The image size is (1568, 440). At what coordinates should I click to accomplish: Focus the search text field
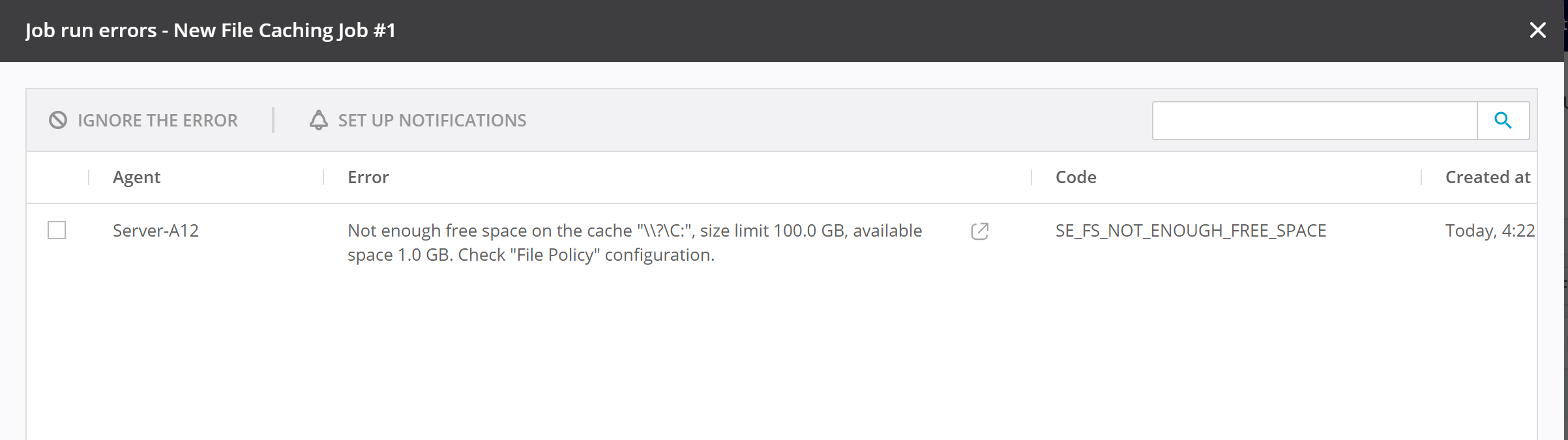coord(1314,121)
